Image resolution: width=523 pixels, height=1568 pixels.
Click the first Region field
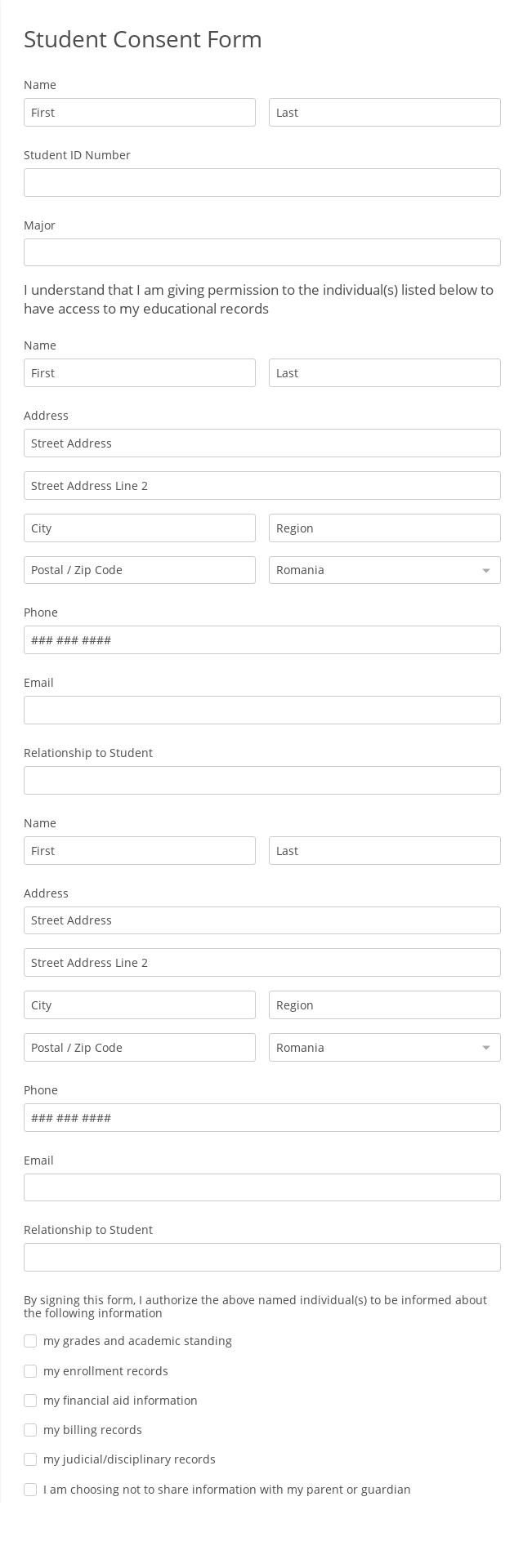[384, 528]
